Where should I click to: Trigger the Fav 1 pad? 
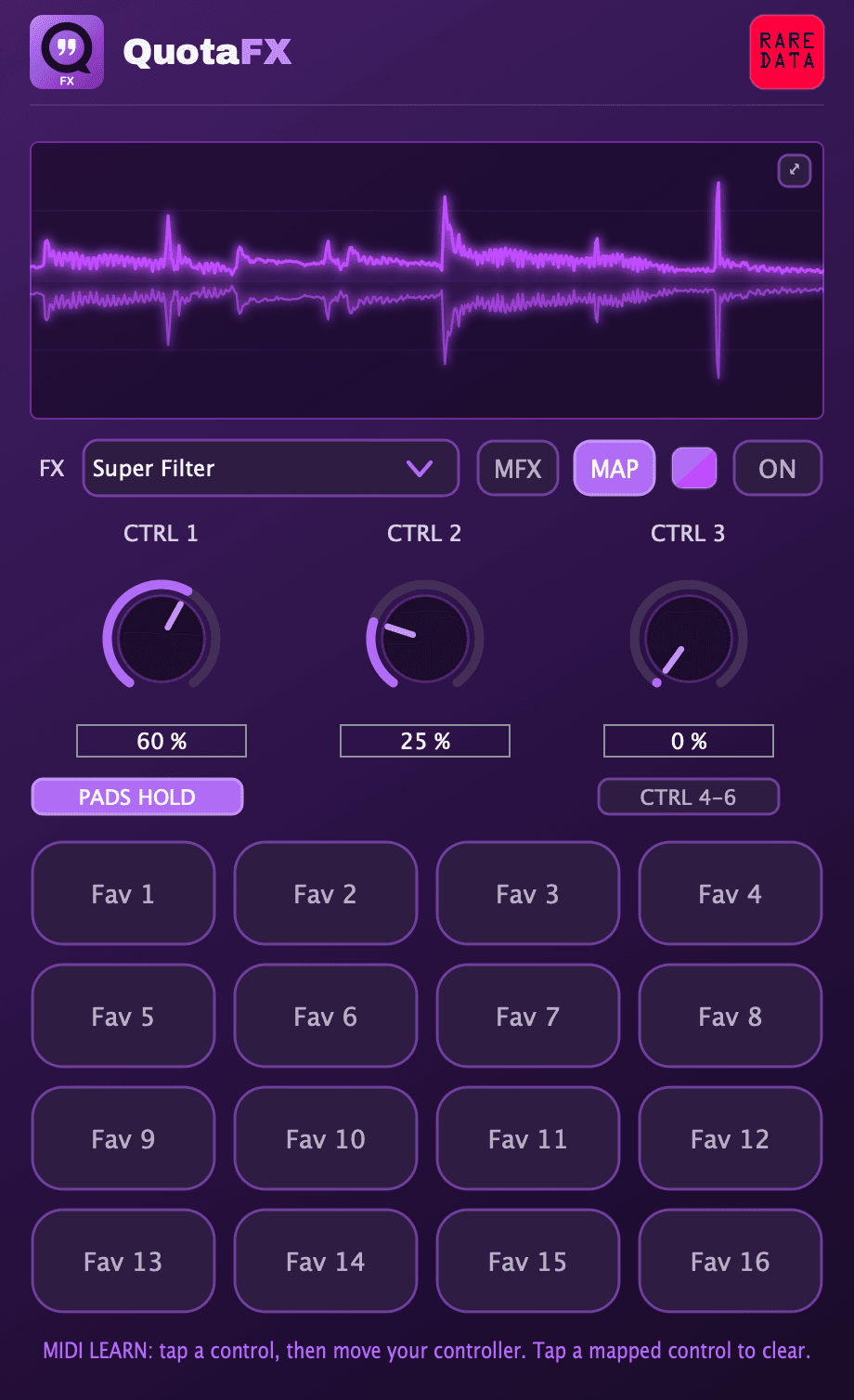click(123, 893)
